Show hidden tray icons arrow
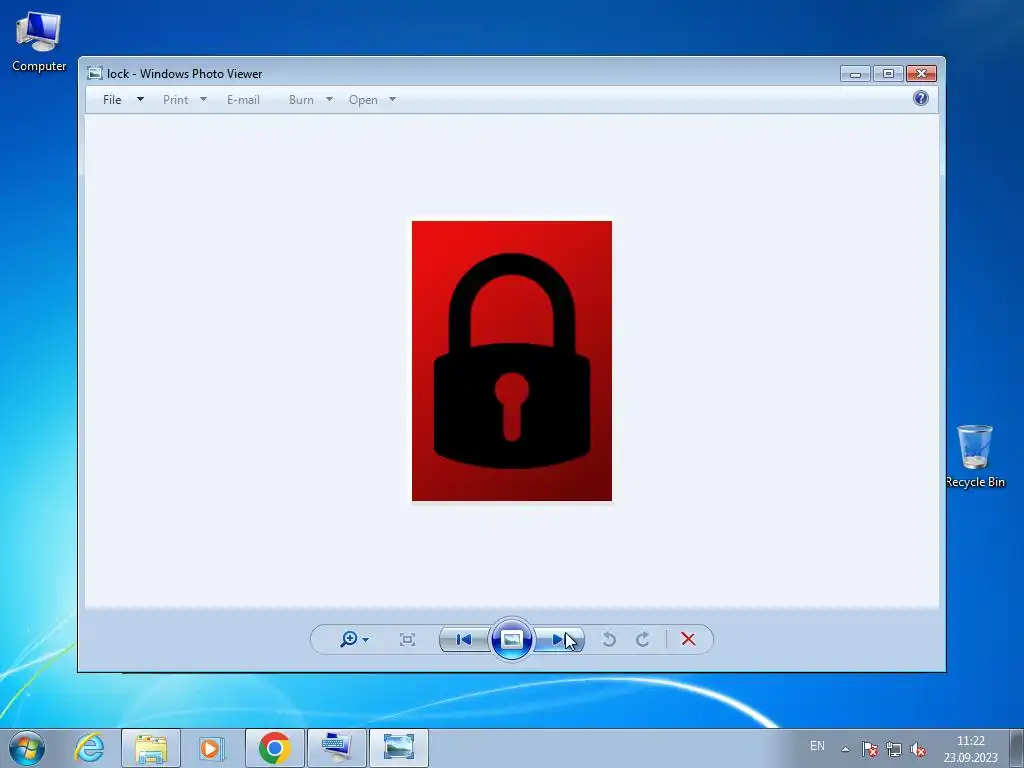This screenshot has height=768, width=1024. [845, 749]
